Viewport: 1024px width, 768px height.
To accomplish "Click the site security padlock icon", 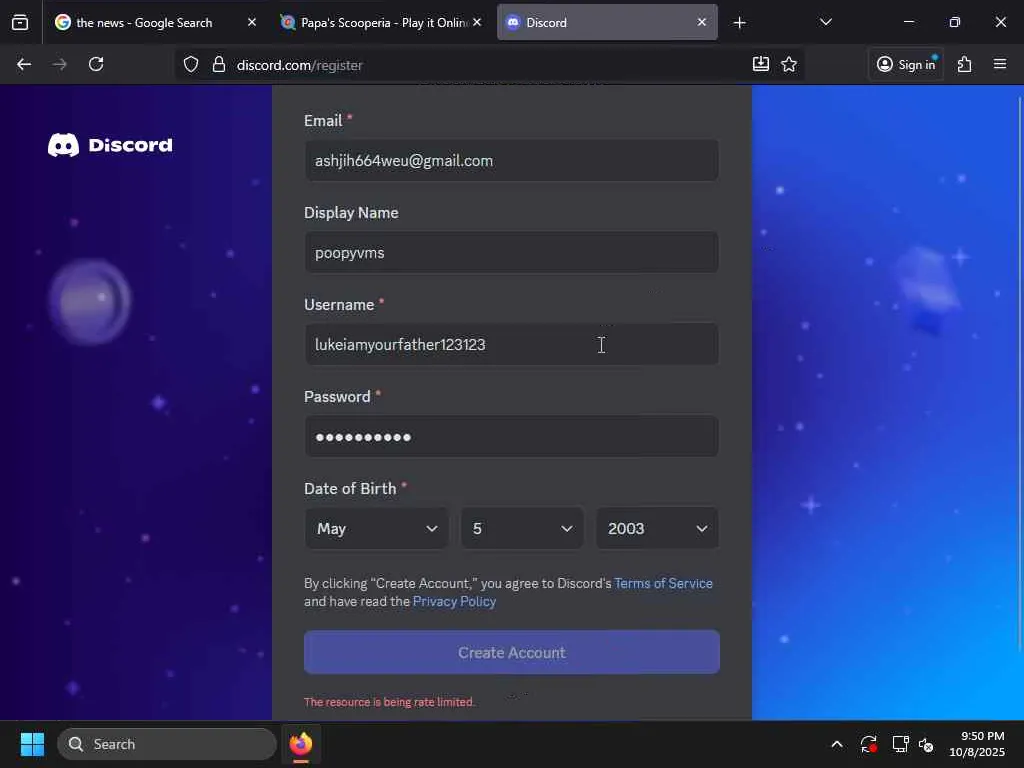I will (x=219, y=64).
